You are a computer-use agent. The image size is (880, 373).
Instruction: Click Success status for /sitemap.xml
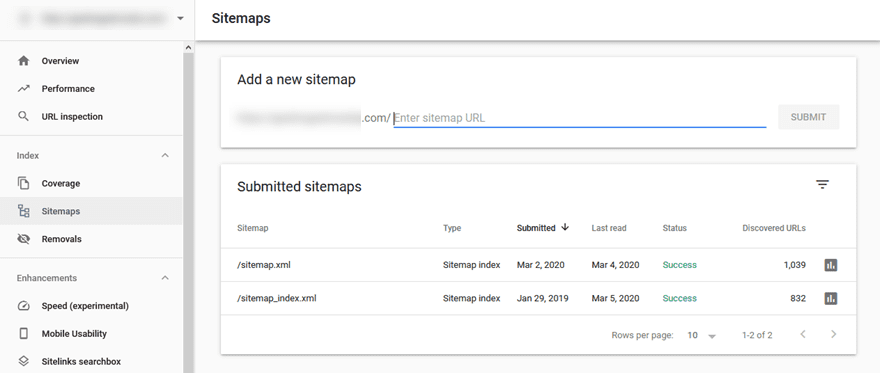[680, 265]
